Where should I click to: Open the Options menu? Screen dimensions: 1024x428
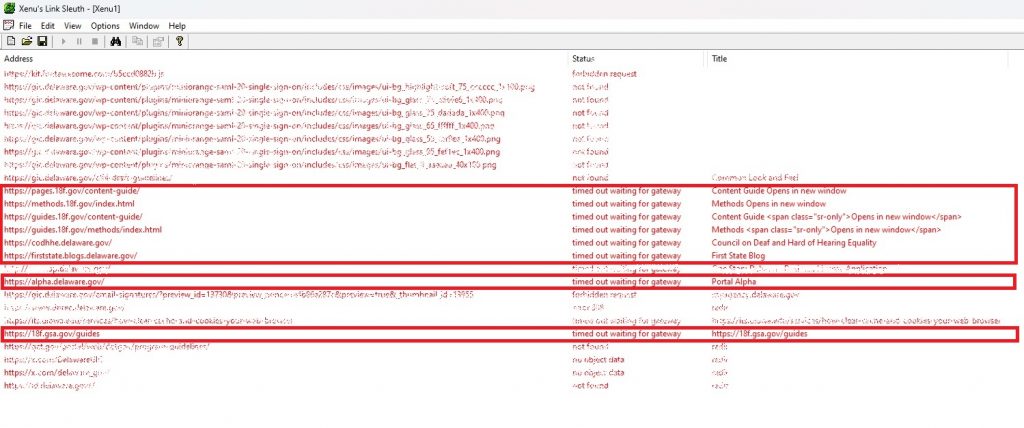click(x=105, y=26)
